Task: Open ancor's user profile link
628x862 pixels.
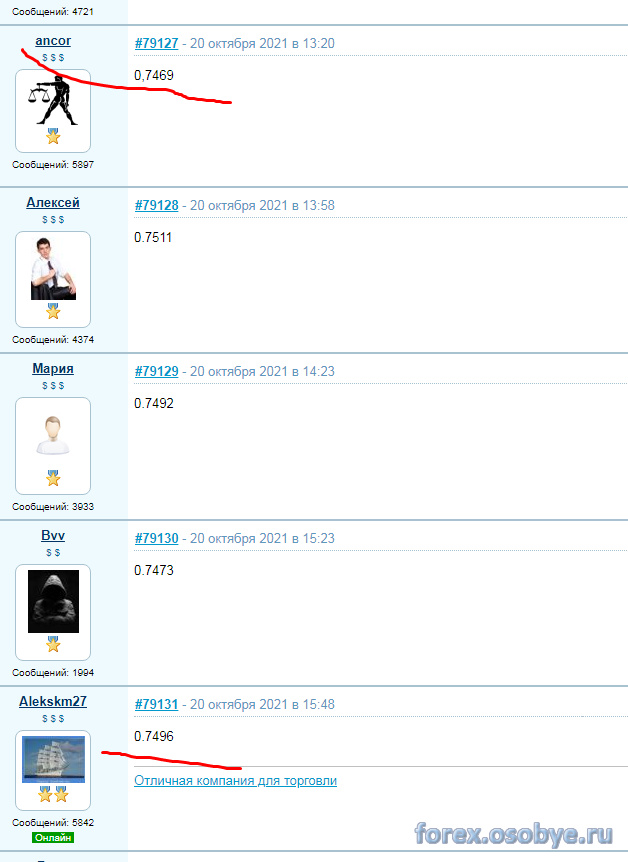Action: tap(53, 41)
